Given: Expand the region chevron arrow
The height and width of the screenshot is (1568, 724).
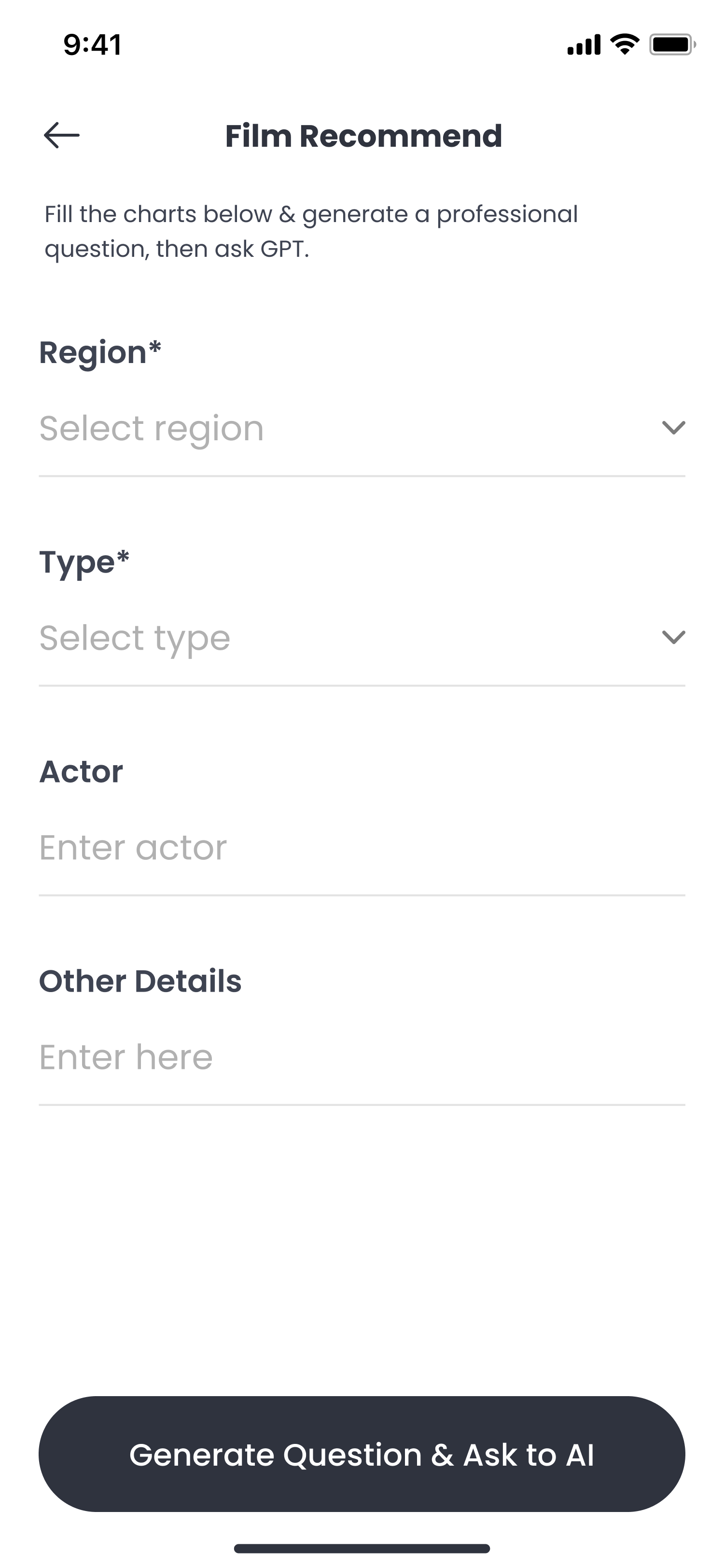Looking at the screenshot, I should point(673,428).
